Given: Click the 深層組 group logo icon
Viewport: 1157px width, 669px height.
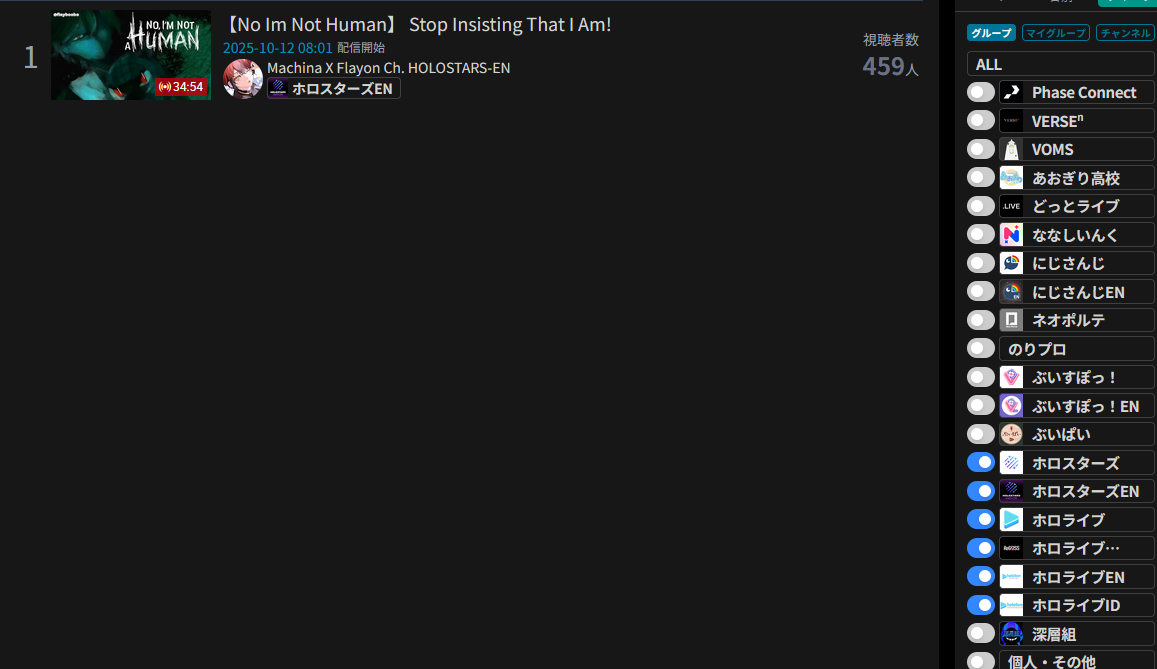Looking at the screenshot, I should (x=1011, y=634).
